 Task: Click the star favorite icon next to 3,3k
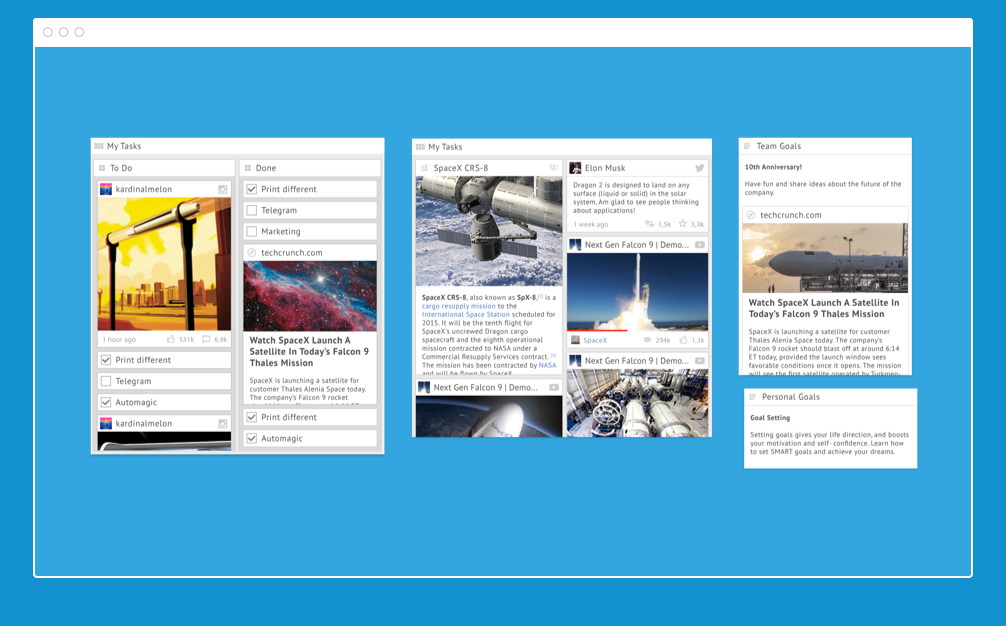click(x=683, y=224)
